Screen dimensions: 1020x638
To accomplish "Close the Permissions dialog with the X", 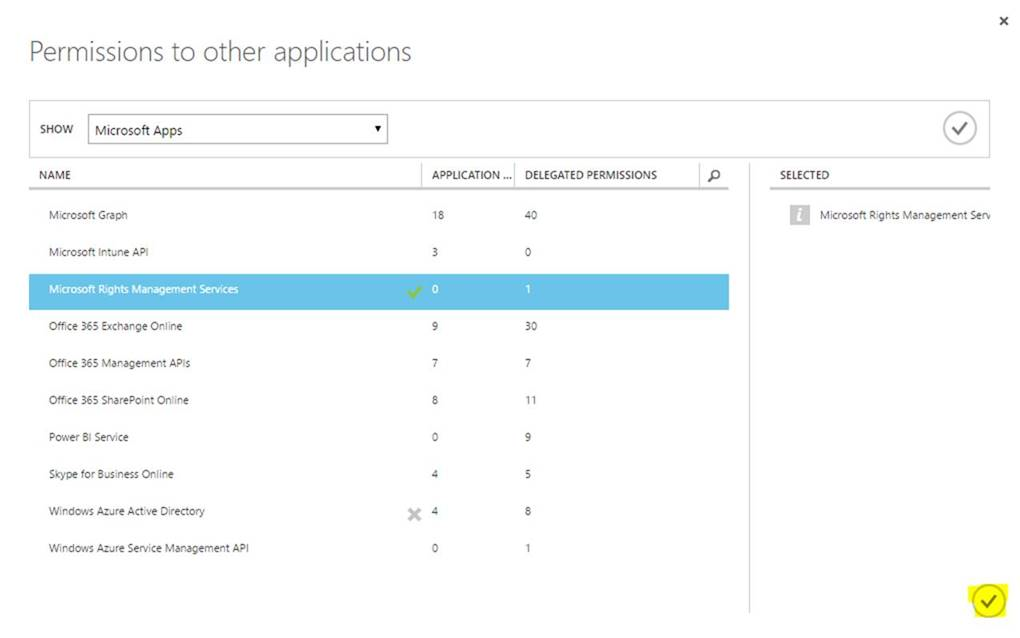I will pyautogui.click(x=1003, y=21).
